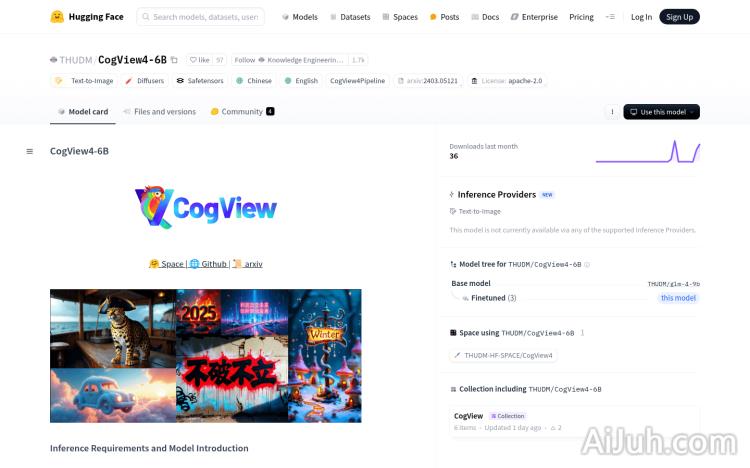Click the leopard pirate sample image
This screenshot has width=750, height=468.
tap(113, 329)
